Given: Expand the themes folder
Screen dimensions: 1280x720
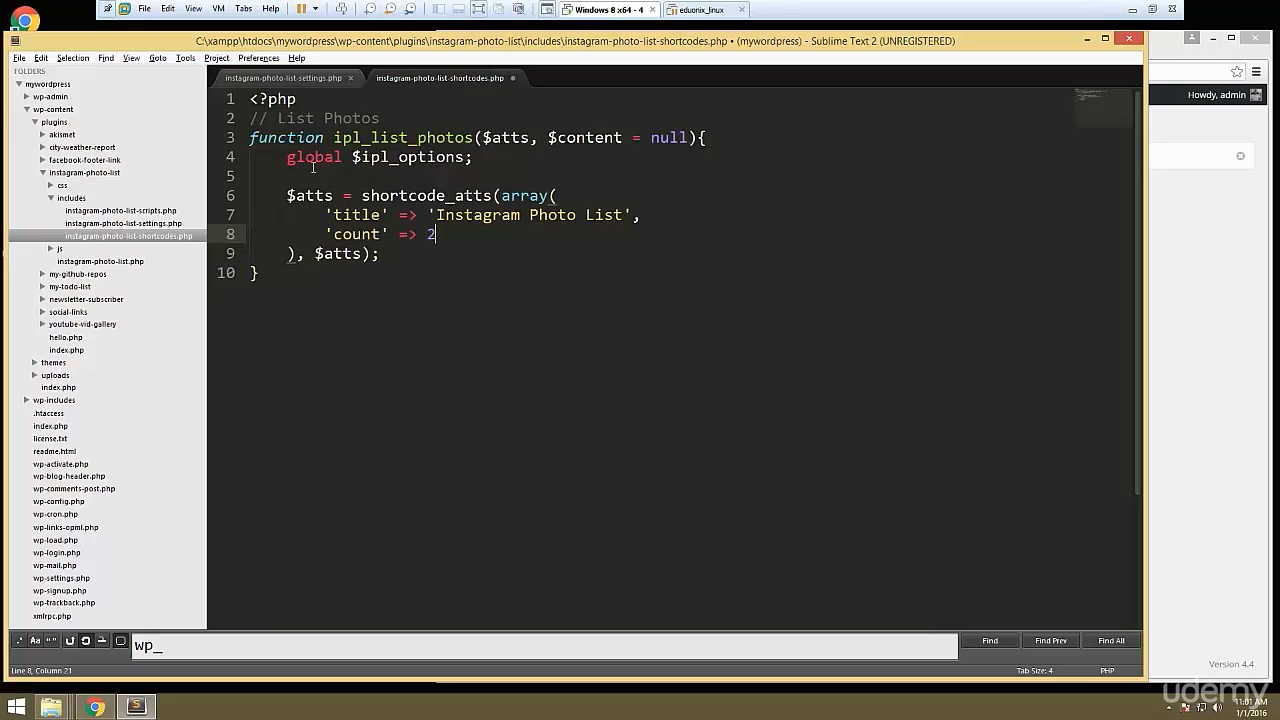Looking at the screenshot, I should coord(35,362).
